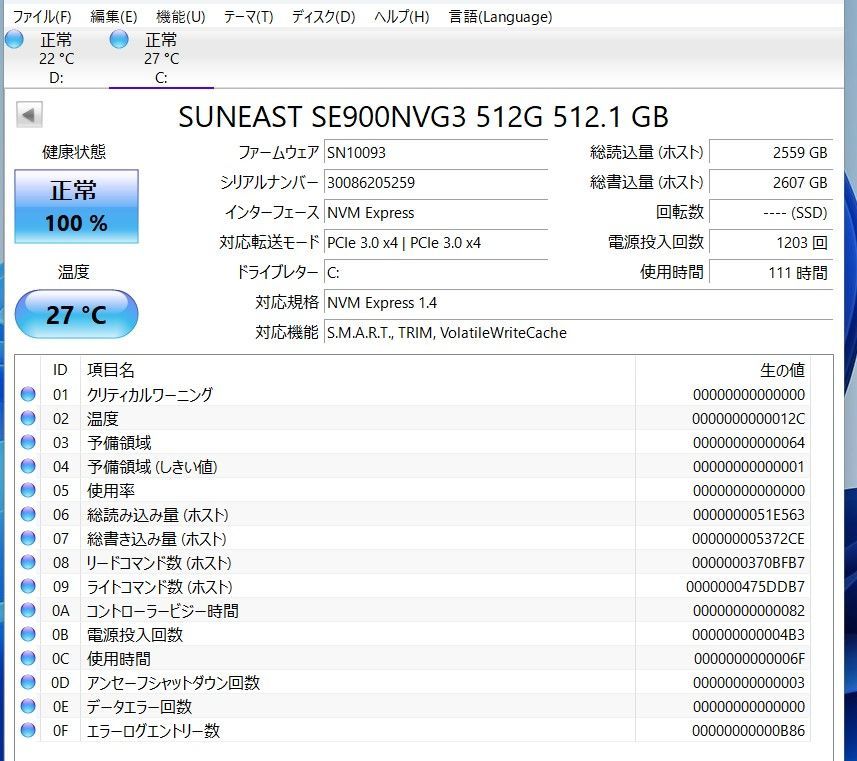
Task: Click the blue status orb for drive D:
Action: click(14, 39)
